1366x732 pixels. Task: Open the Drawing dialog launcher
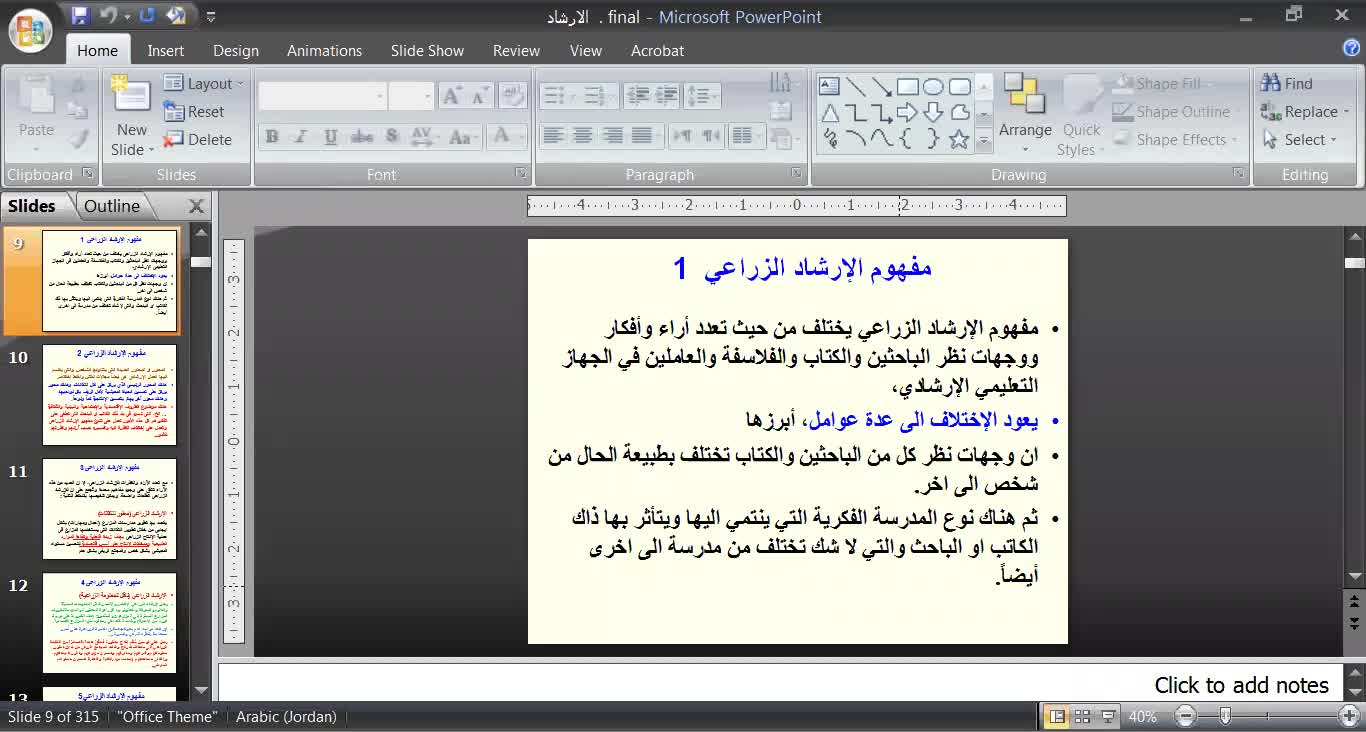(x=1238, y=174)
